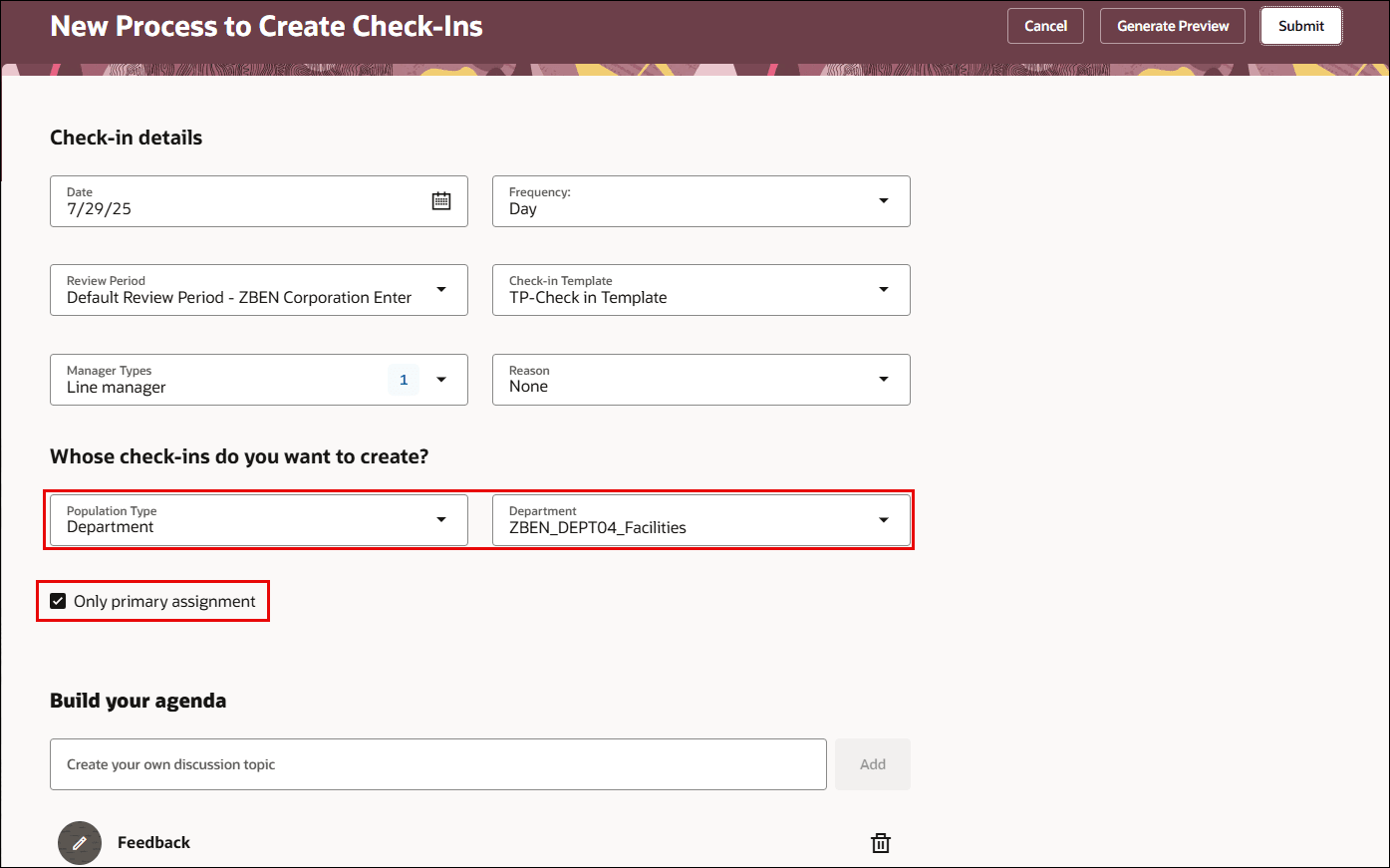Viewport: 1390px width, 868px height.
Task: Open the Review Period dropdown
Action: click(441, 289)
